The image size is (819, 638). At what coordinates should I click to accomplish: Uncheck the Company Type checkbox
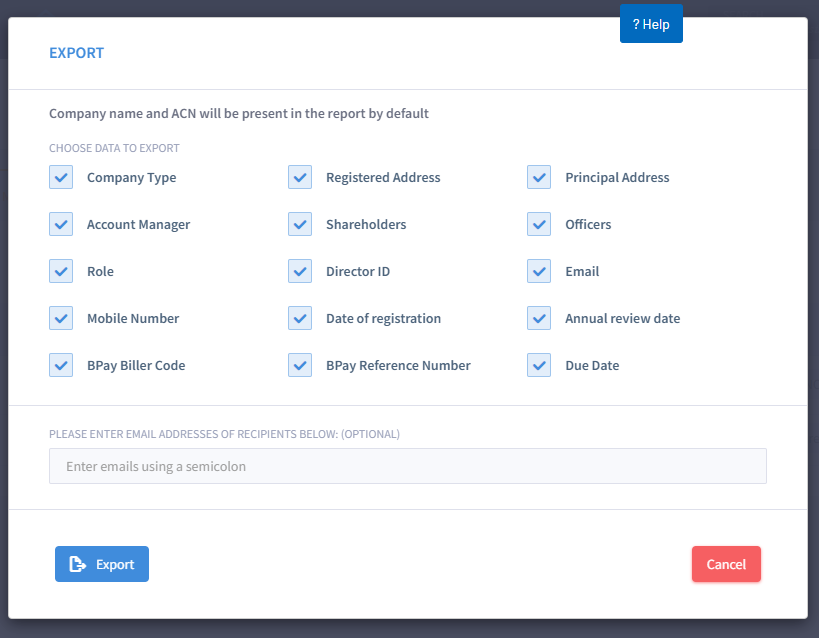click(x=61, y=177)
